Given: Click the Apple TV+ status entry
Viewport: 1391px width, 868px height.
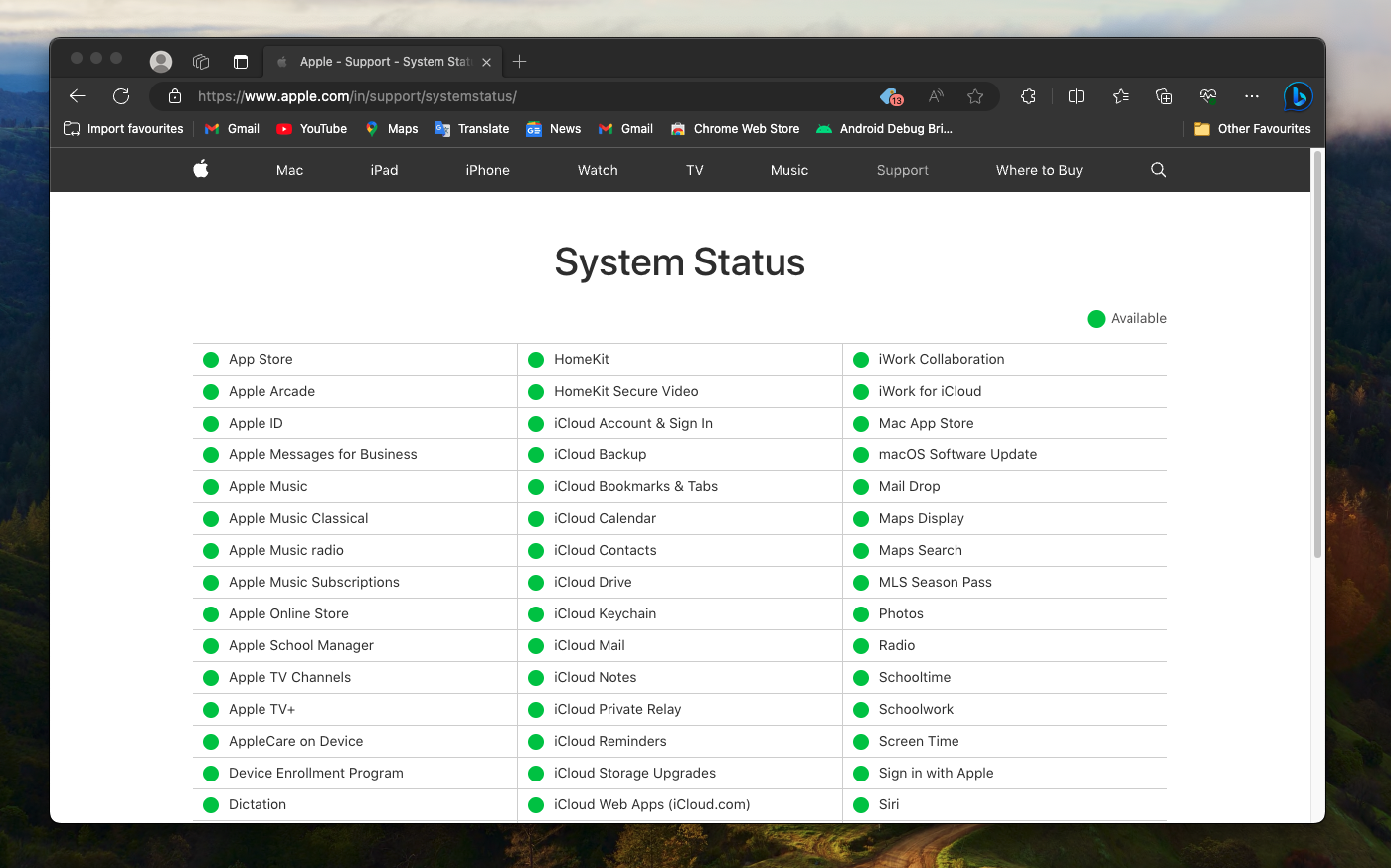Looking at the screenshot, I should [355, 709].
